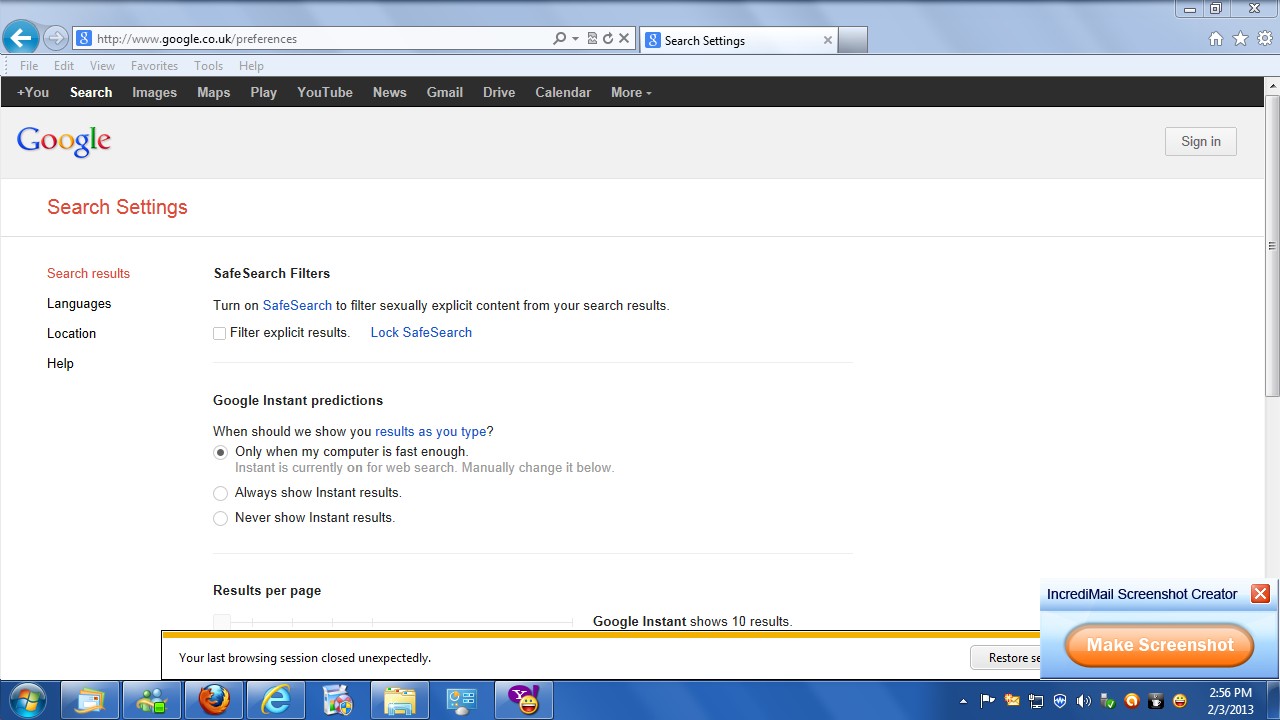Open the Paint bucket app in taskbar

pyautogui.click(x=338, y=700)
